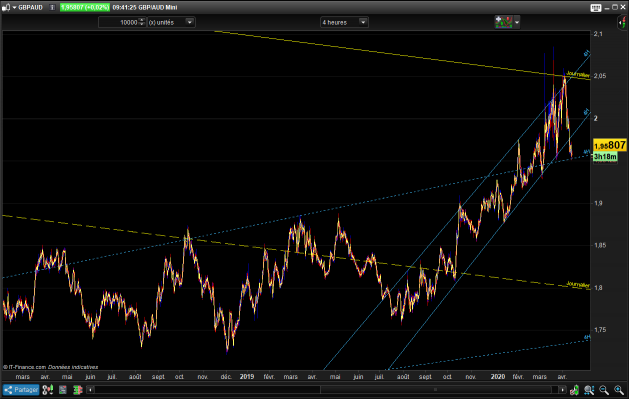Click the yellow 1,95807 price label
The image size is (629, 399).
click(x=609, y=145)
